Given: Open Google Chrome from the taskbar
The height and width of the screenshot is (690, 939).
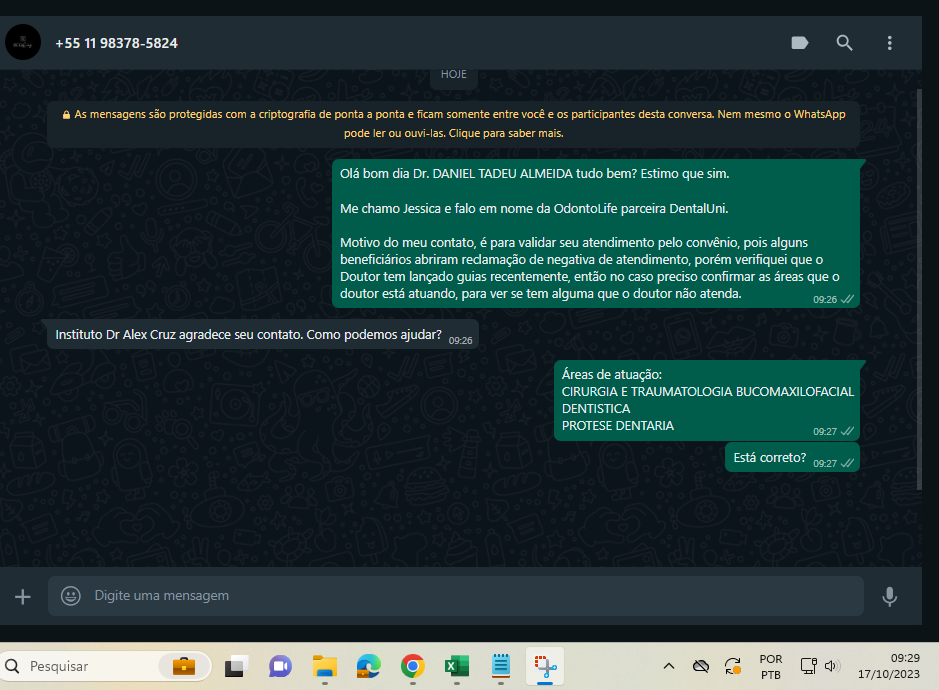Looking at the screenshot, I should pyautogui.click(x=413, y=666).
